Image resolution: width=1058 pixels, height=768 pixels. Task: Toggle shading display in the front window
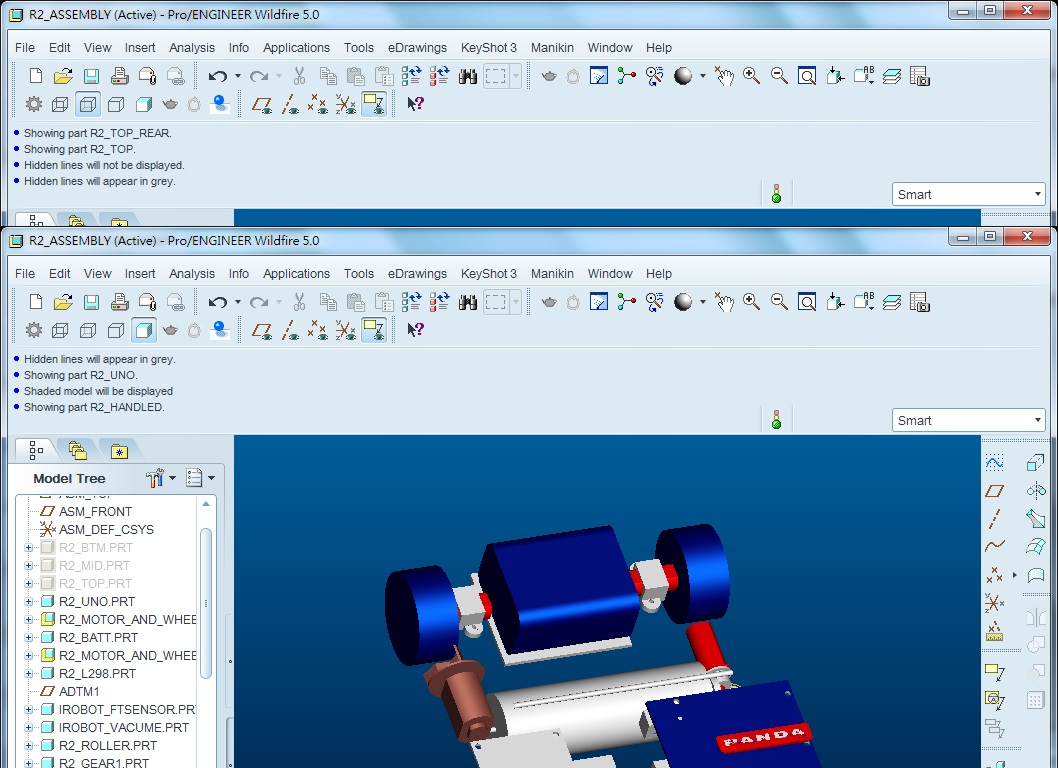[x=144, y=330]
